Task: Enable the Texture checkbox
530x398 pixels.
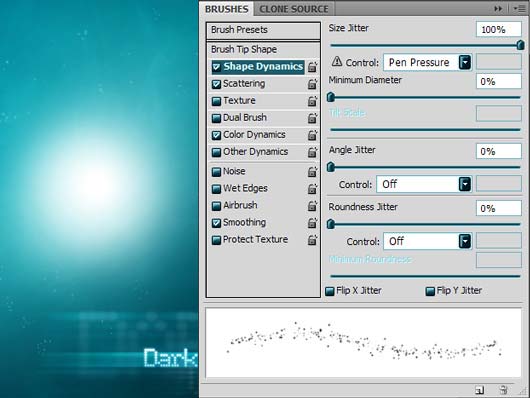Action: tap(216, 101)
